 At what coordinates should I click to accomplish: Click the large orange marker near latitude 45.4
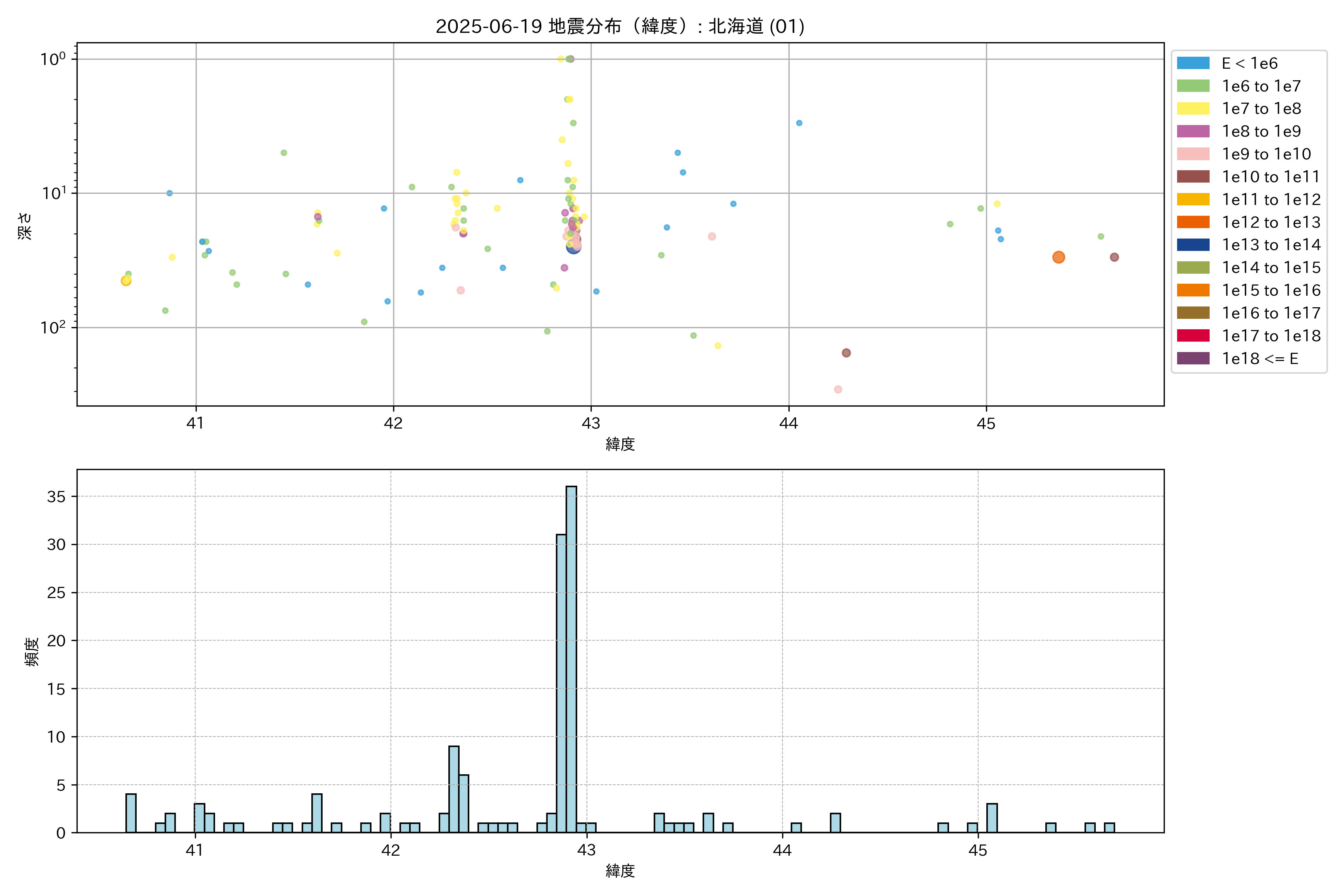click(x=1058, y=257)
